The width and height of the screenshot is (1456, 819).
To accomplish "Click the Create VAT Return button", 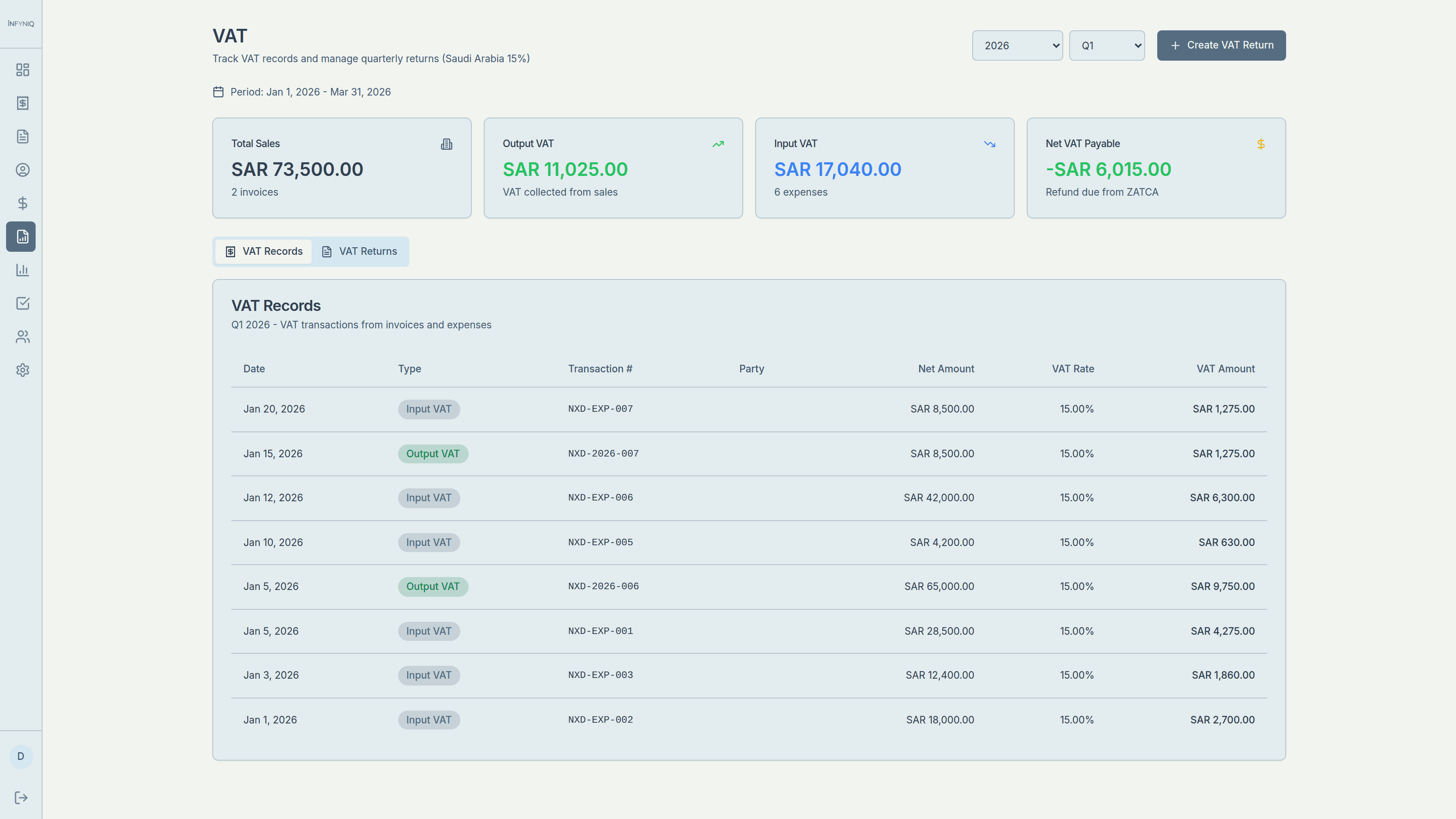I will [1221, 45].
